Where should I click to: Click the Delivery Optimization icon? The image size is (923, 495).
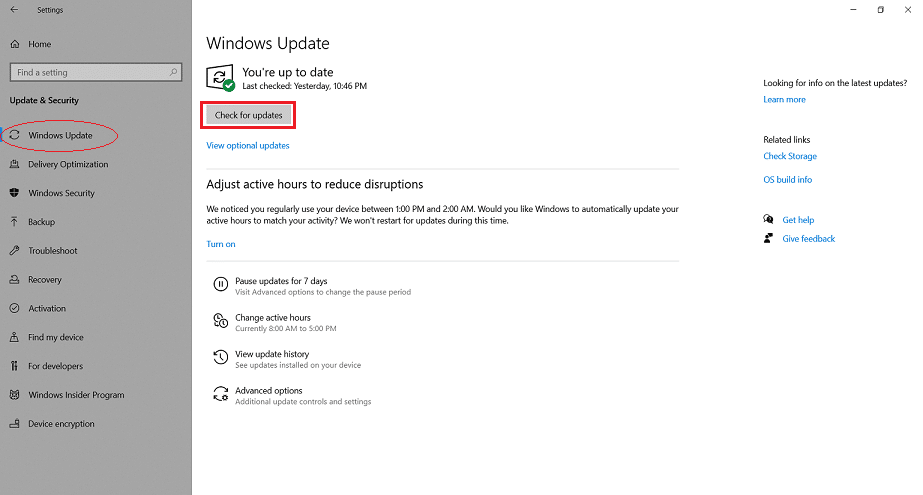(15, 164)
